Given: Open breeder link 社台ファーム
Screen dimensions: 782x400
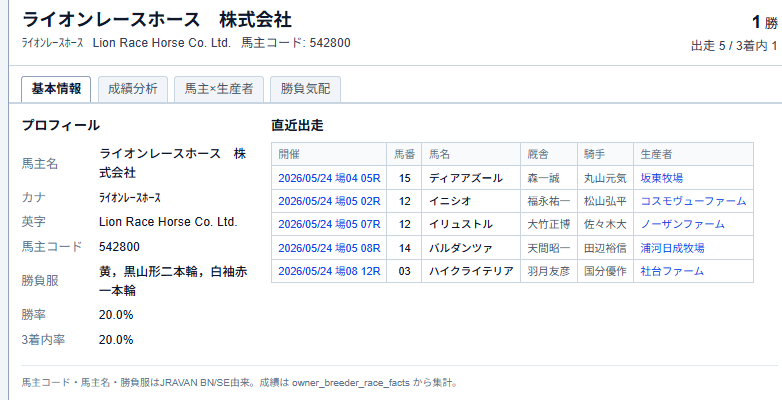Looking at the screenshot, I should click(x=672, y=271).
